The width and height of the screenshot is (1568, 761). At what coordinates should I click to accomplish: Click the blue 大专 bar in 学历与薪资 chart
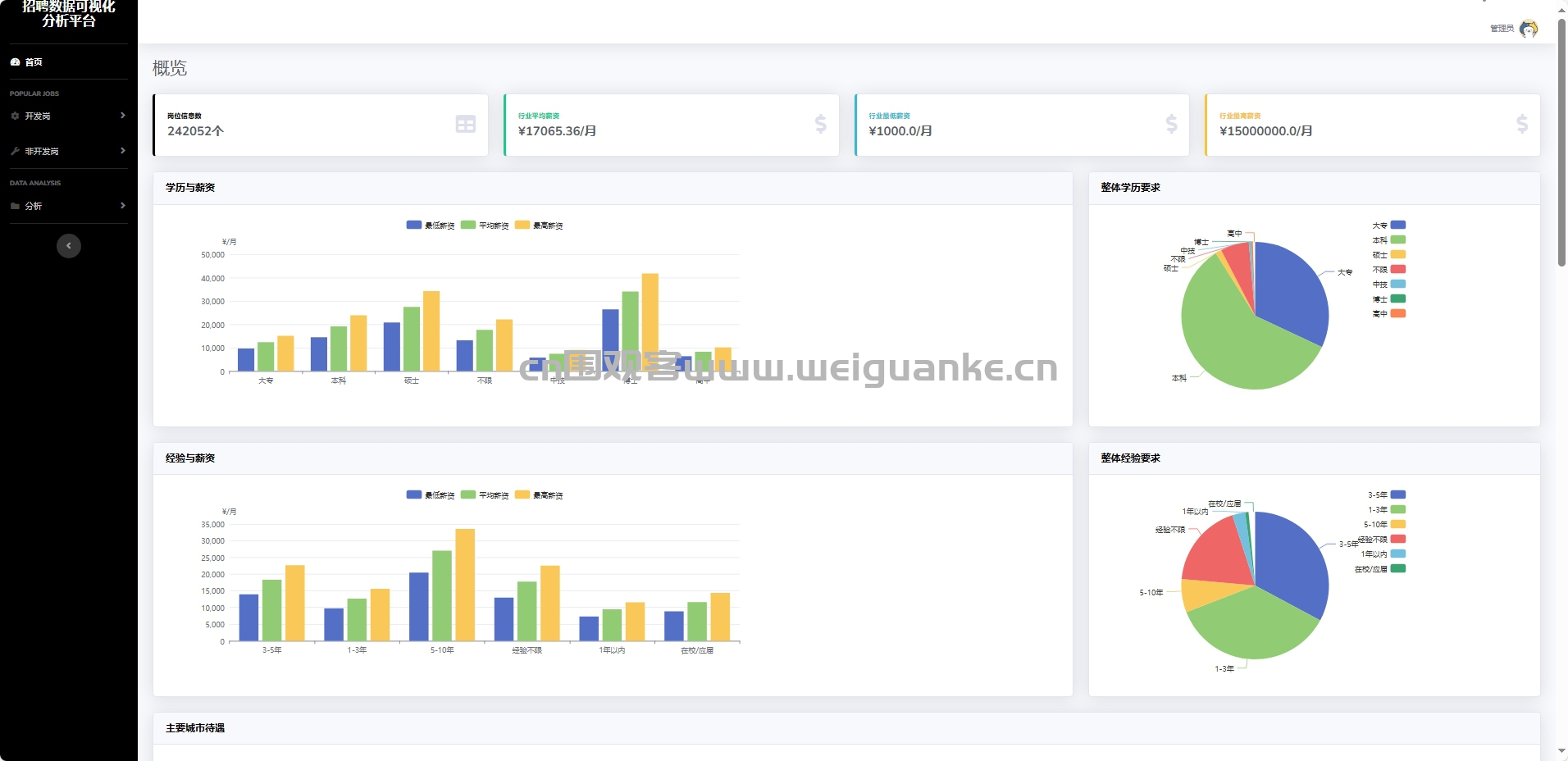click(246, 360)
